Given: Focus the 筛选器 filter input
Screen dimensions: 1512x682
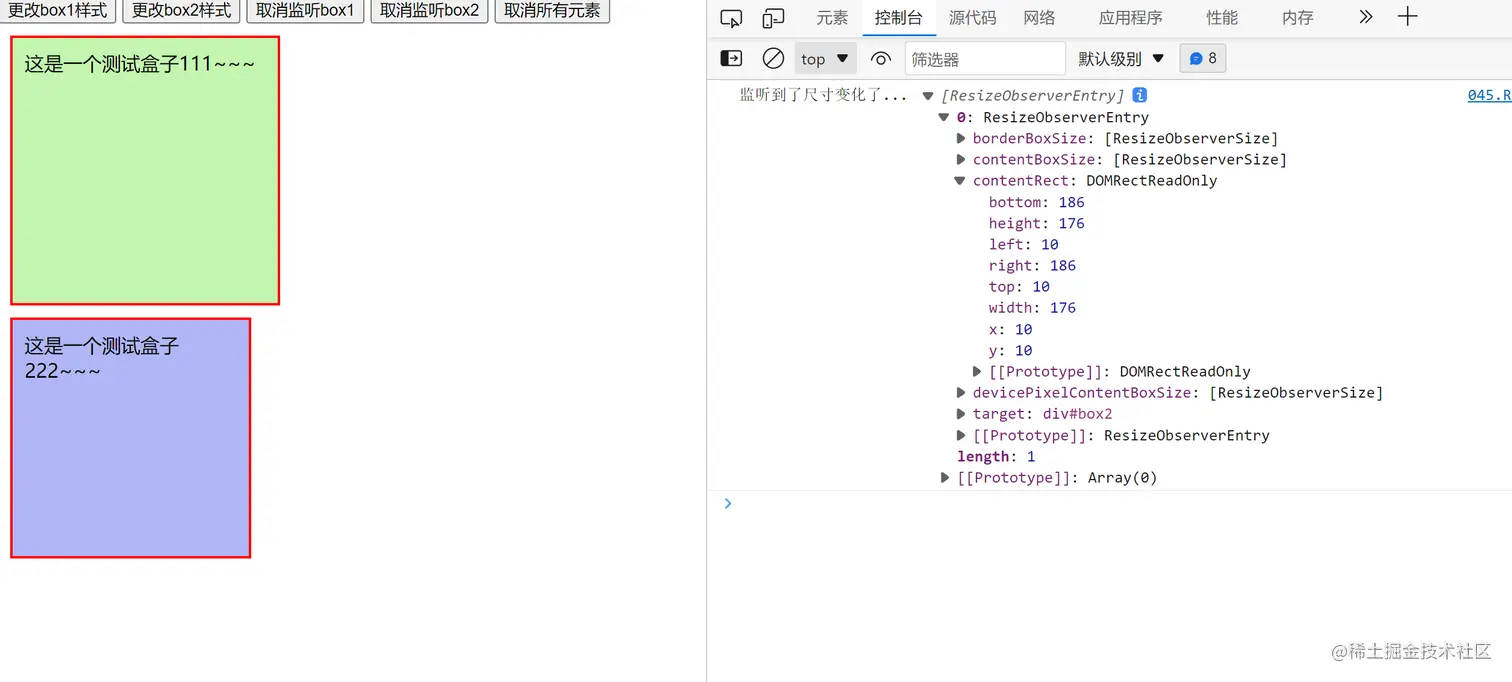Looking at the screenshot, I should (x=985, y=59).
